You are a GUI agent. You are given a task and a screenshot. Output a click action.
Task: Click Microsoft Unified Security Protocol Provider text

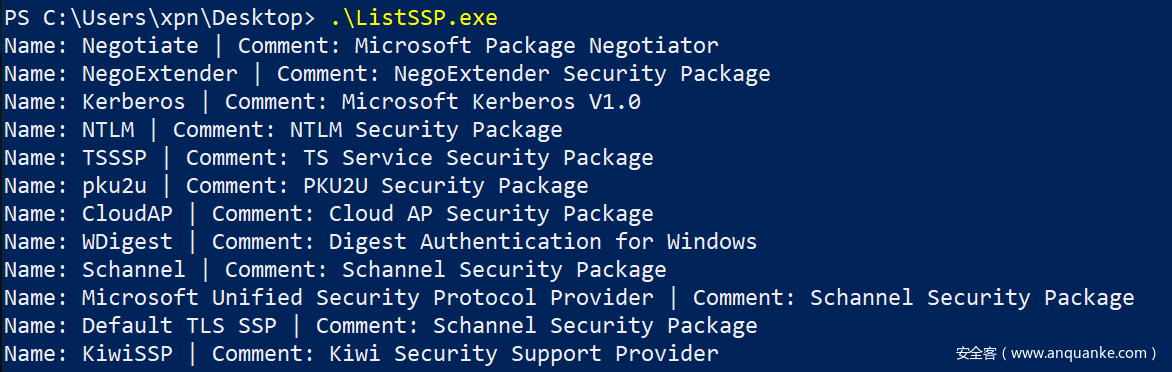368,298
